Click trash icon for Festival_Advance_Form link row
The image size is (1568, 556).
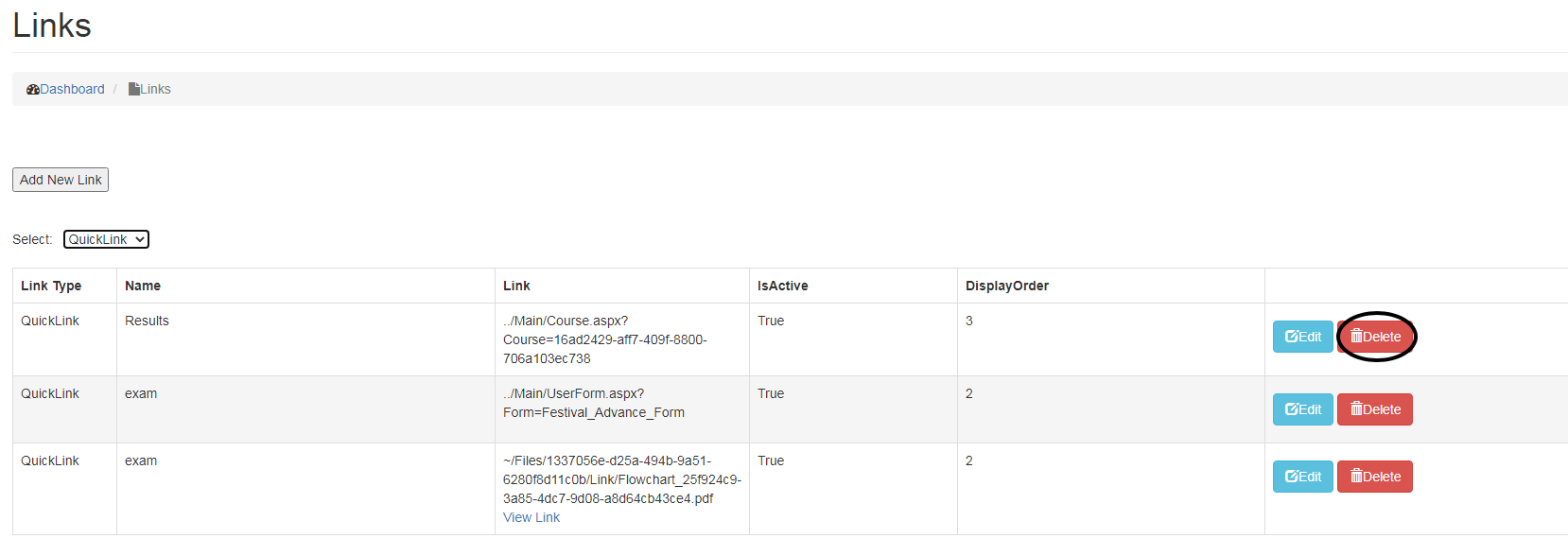click(x=1356, y=409)
